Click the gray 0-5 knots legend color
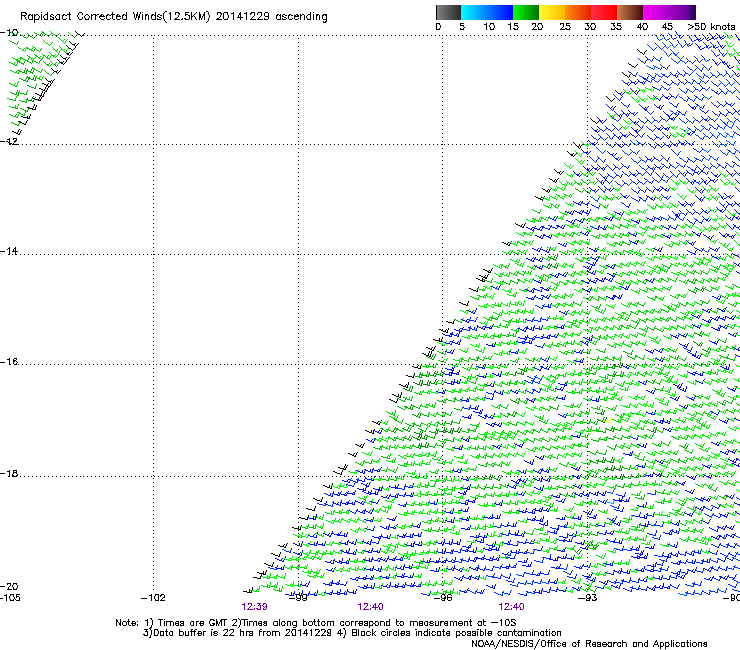Screen dimensions: 740x650 [x=448, y=12]
